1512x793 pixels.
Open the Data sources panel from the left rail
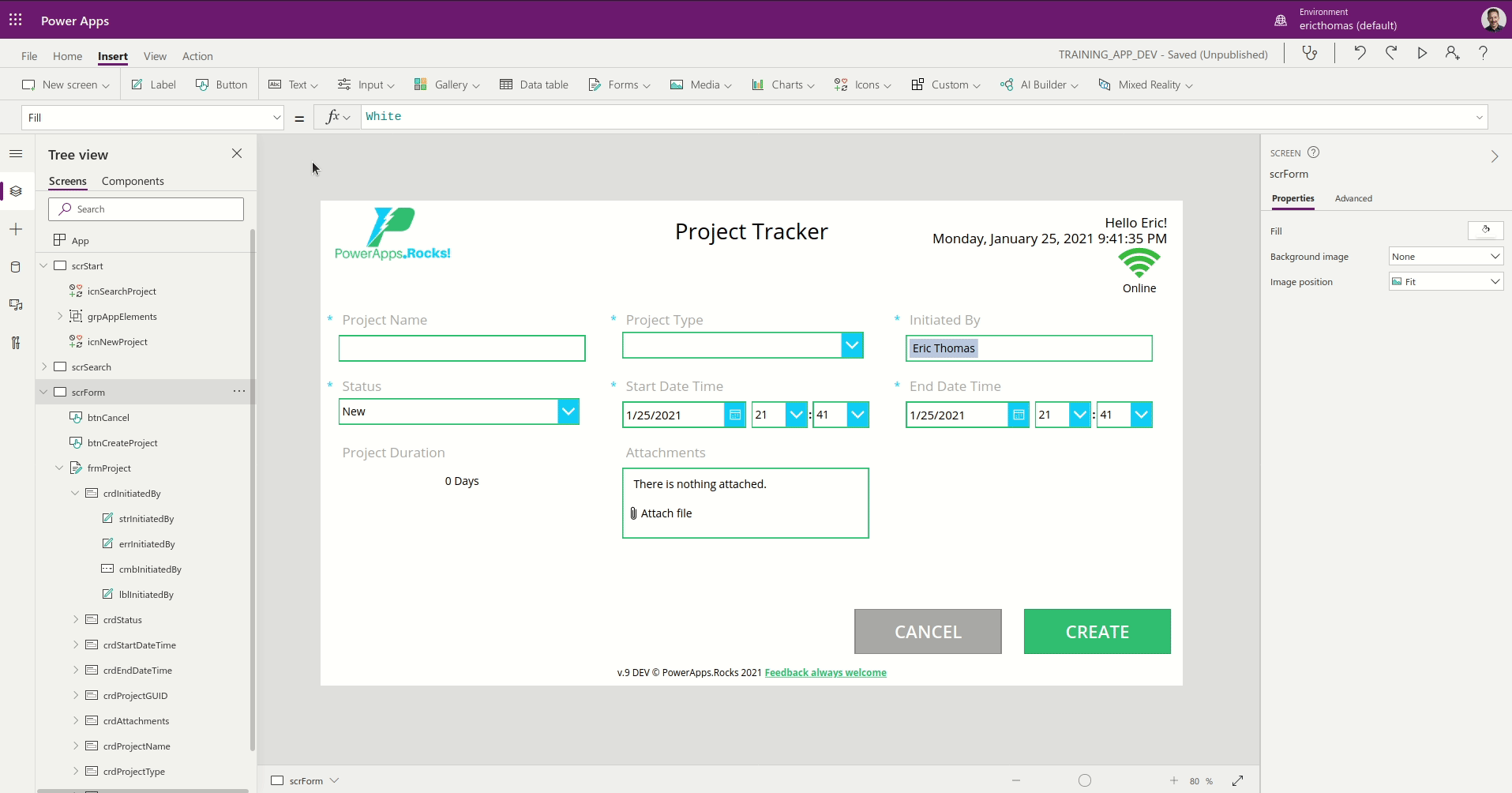click(16, 267)
